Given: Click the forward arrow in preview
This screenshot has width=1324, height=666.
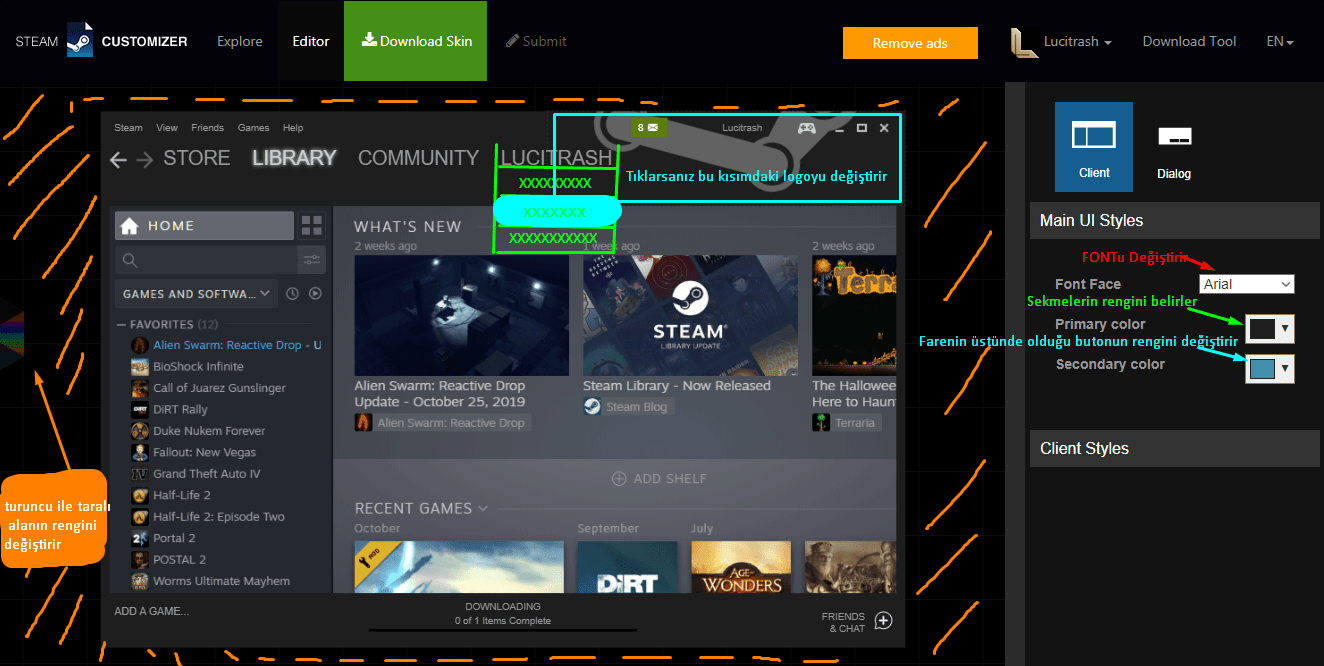Looking at the screenshot, I should 145,159.
